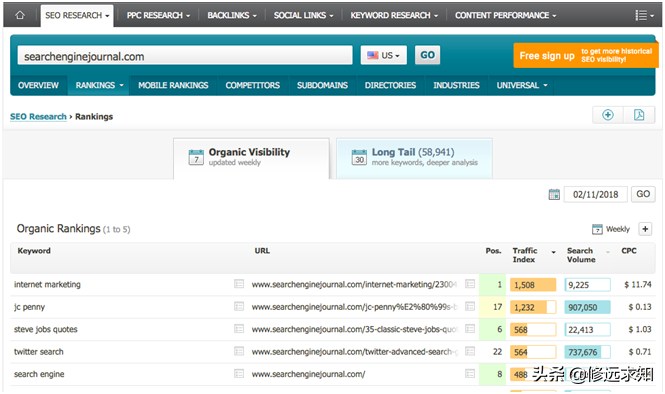Viewport: 665px width, 394px height.
Task: Open the 35-classic-steve-jobs URL link
Action: click(x=355, y=329)
